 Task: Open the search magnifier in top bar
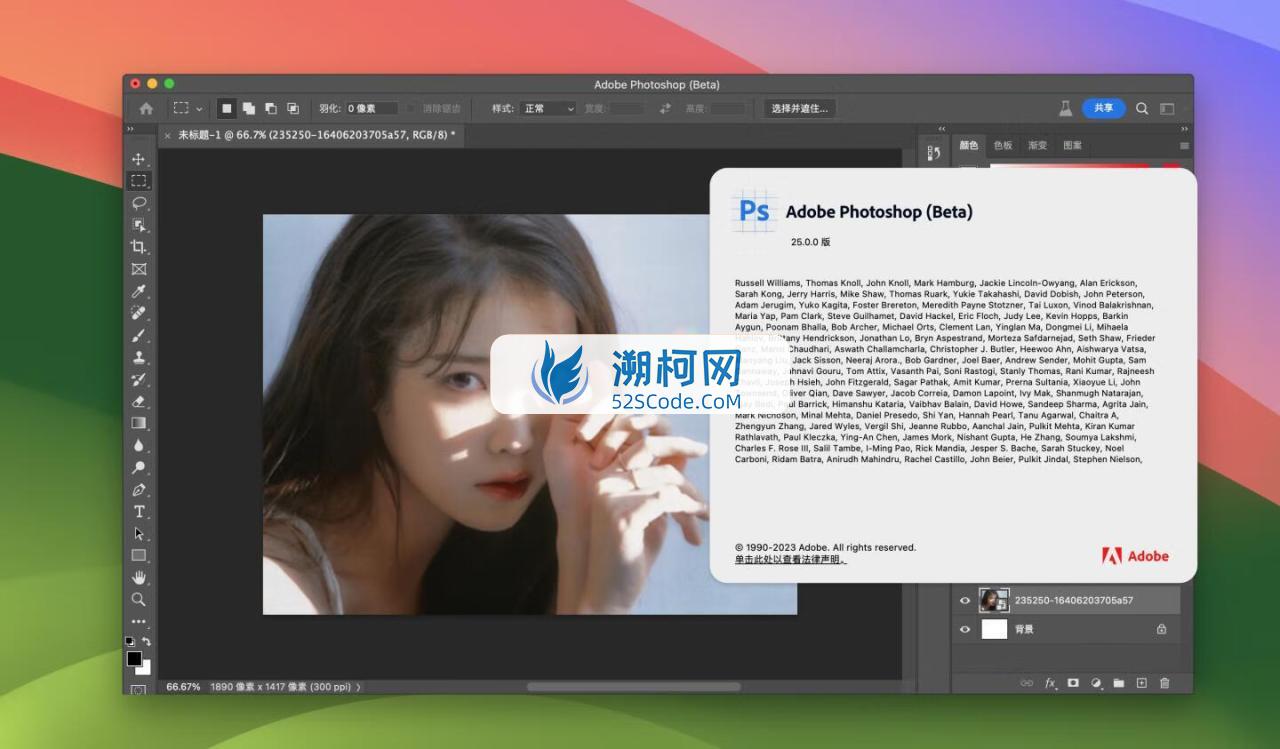point(1142,108)
